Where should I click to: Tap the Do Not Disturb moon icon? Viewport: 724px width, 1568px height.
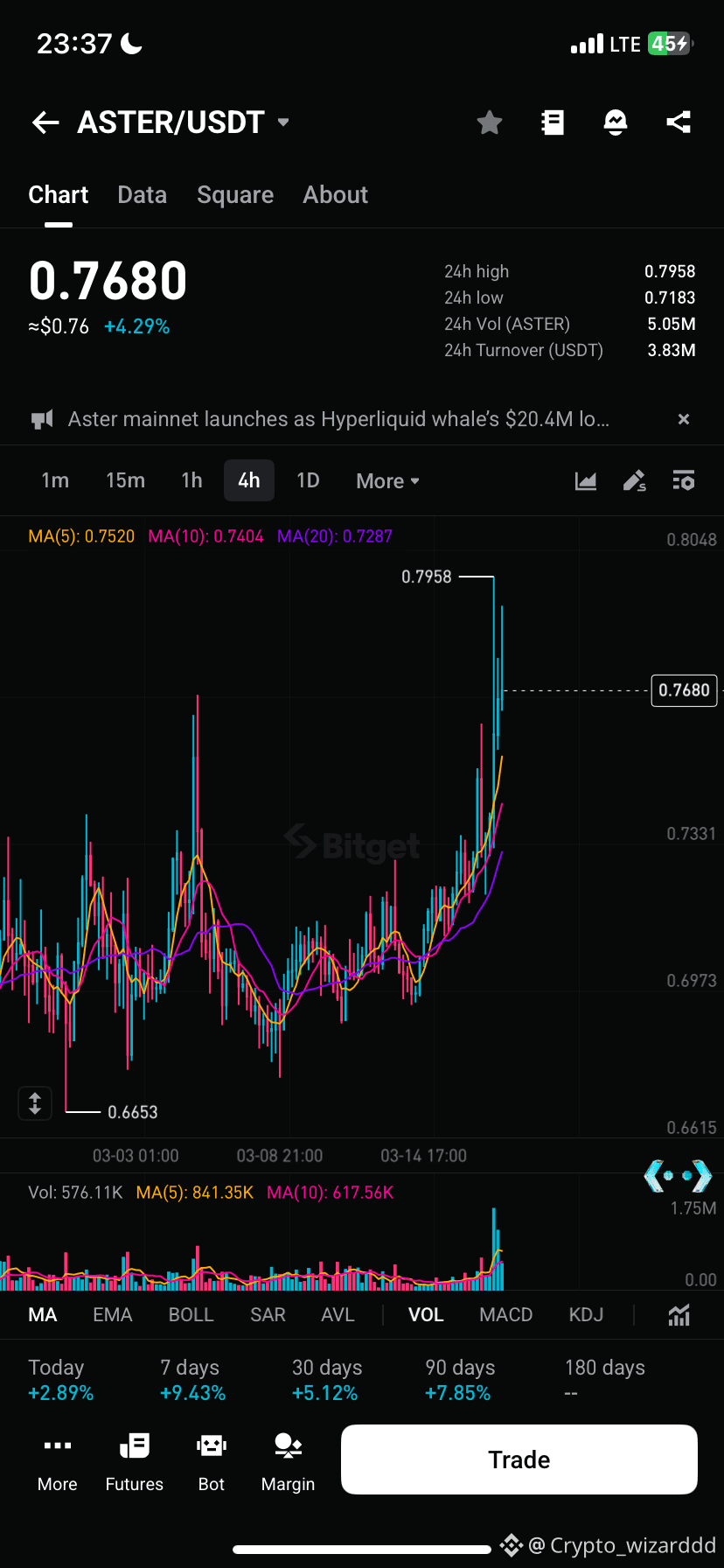pos(131,44)
